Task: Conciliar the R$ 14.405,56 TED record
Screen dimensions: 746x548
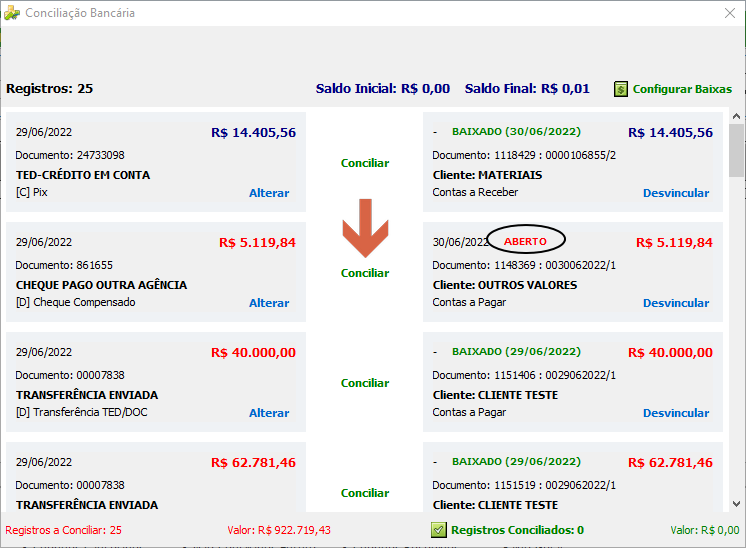Action: pyautogui.click(x=365, y=163)
